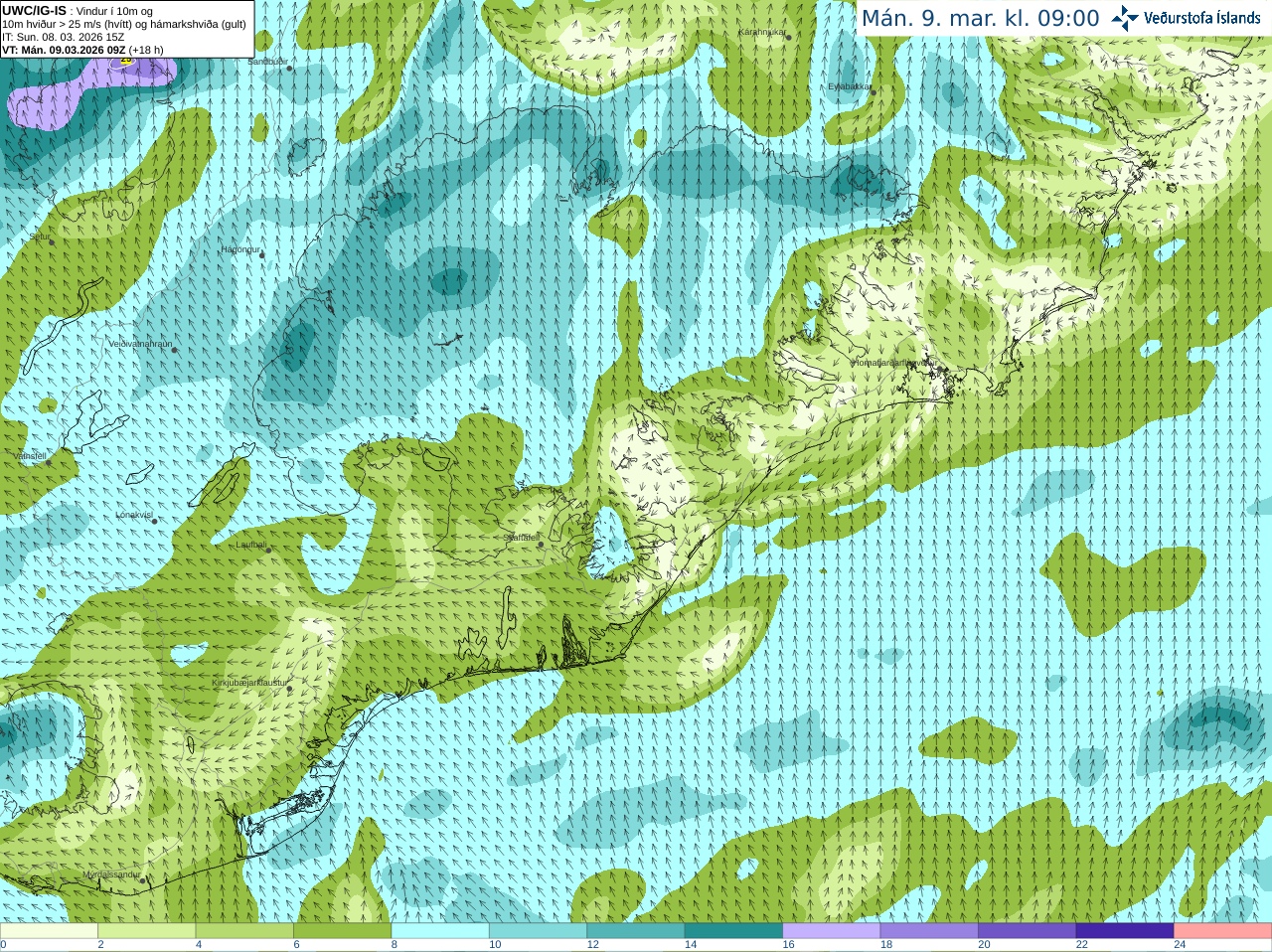Click the legend scale value 6
This screenshot has width=1272, height=952.
(296, 945)
